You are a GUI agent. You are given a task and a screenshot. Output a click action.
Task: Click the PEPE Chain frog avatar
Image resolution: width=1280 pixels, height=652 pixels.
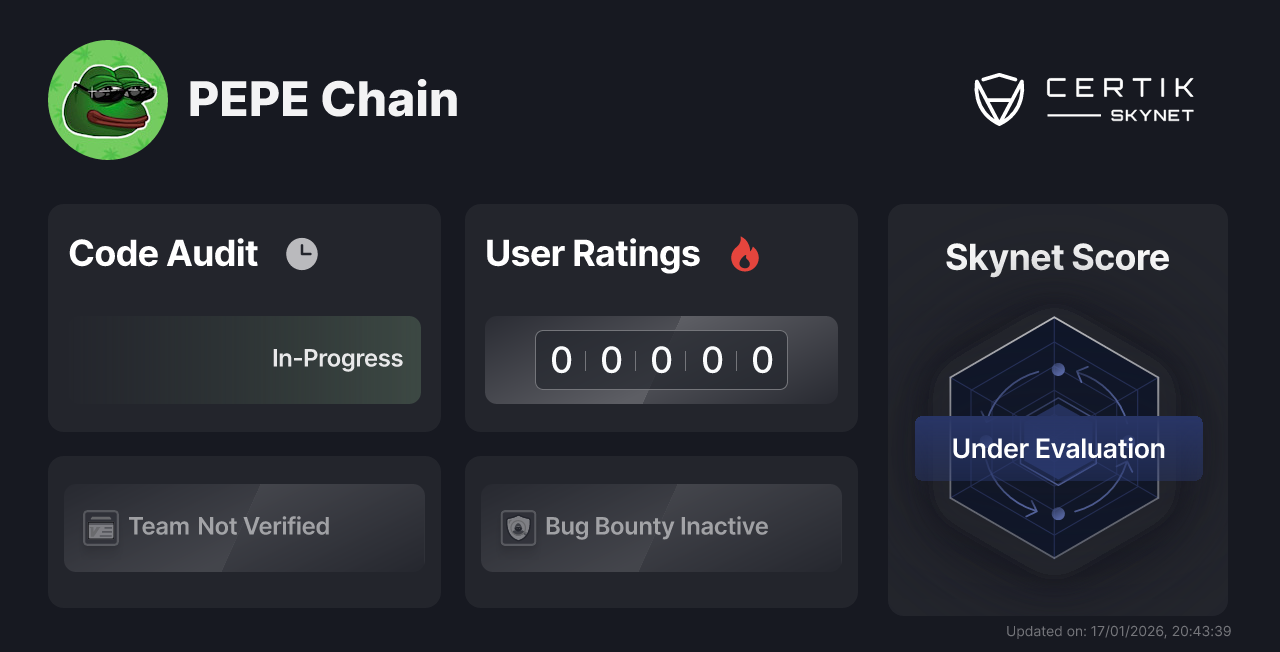(x=108, y=99)
